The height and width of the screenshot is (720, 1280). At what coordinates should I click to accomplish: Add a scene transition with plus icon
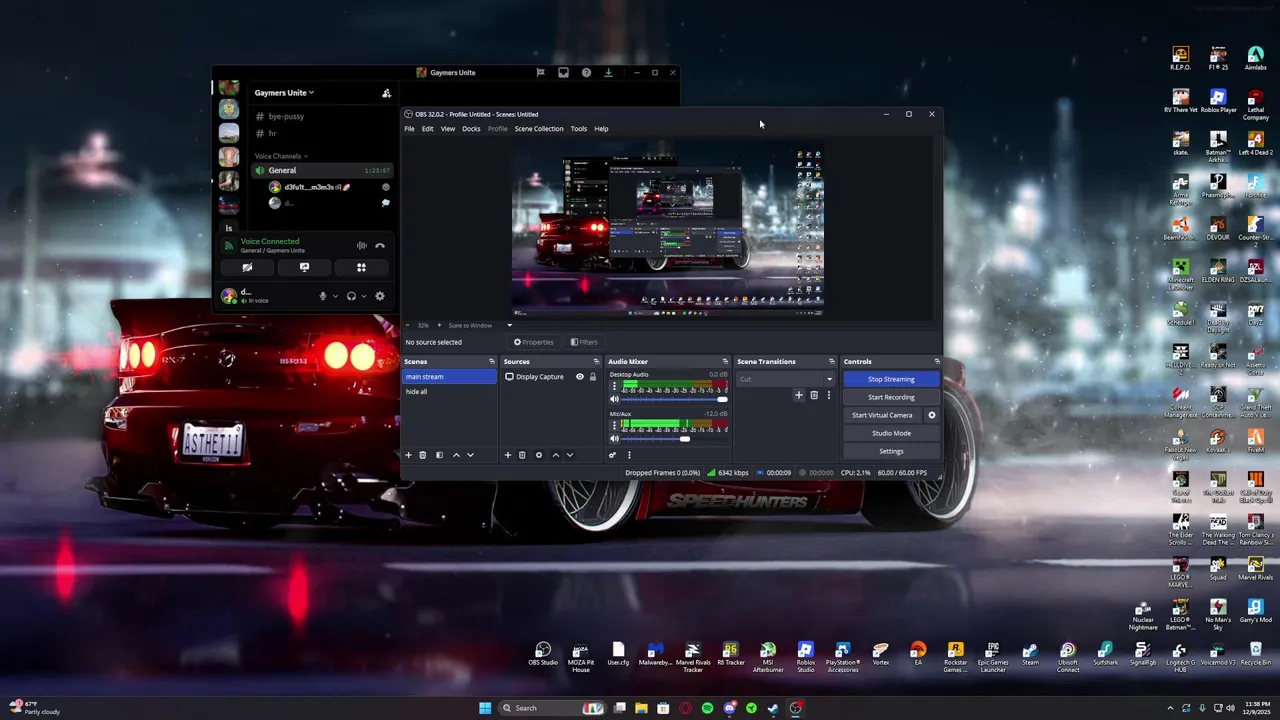pos(798,395)
